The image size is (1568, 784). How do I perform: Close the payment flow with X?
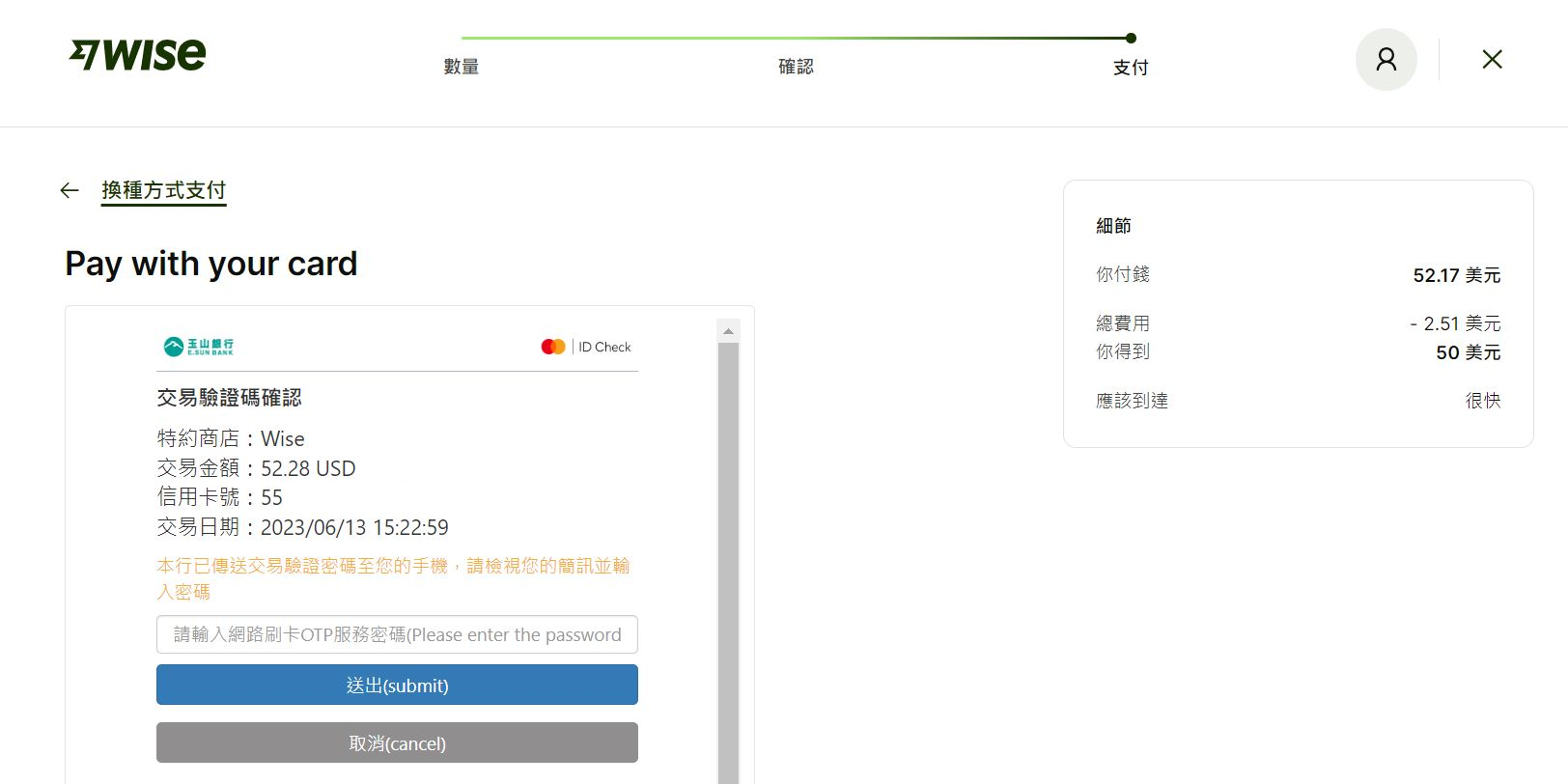tap(1492, 60)
